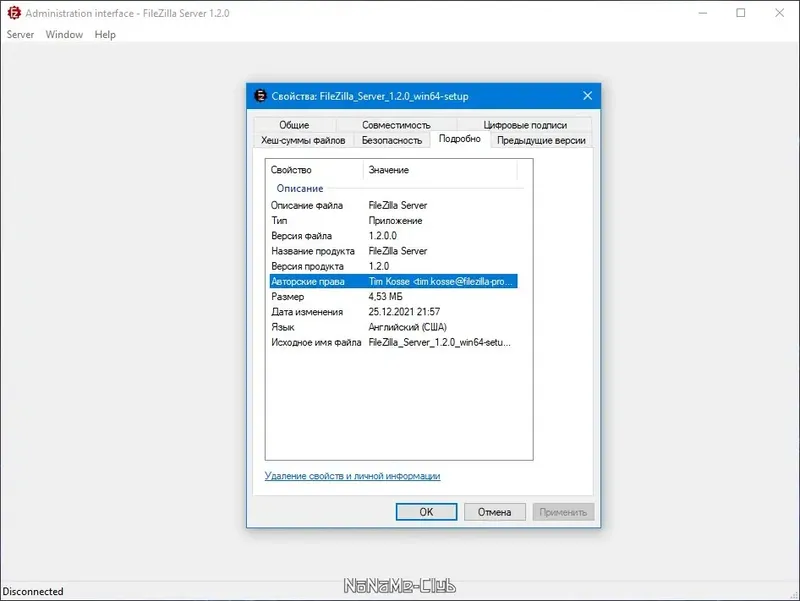The width and height of the screenshot is (800, 601).
Task: Click the Disconnected status bar text
Action: click(33, 591)
